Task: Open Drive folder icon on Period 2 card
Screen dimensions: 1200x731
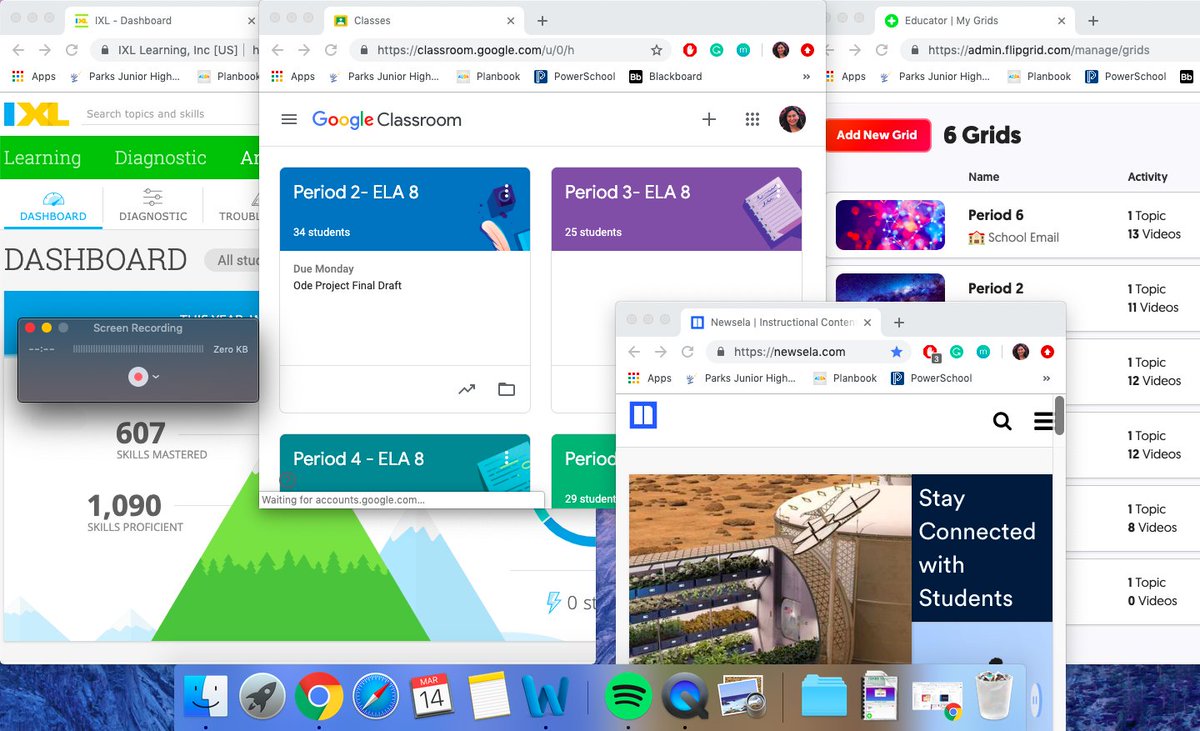Action: click(x=507, y=389)
